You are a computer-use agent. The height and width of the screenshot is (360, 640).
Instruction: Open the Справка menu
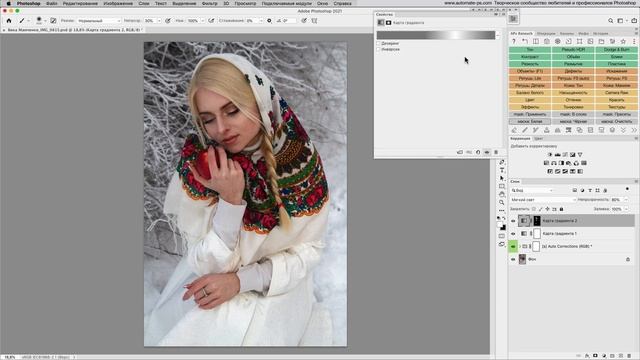click(x=342, y=3)
